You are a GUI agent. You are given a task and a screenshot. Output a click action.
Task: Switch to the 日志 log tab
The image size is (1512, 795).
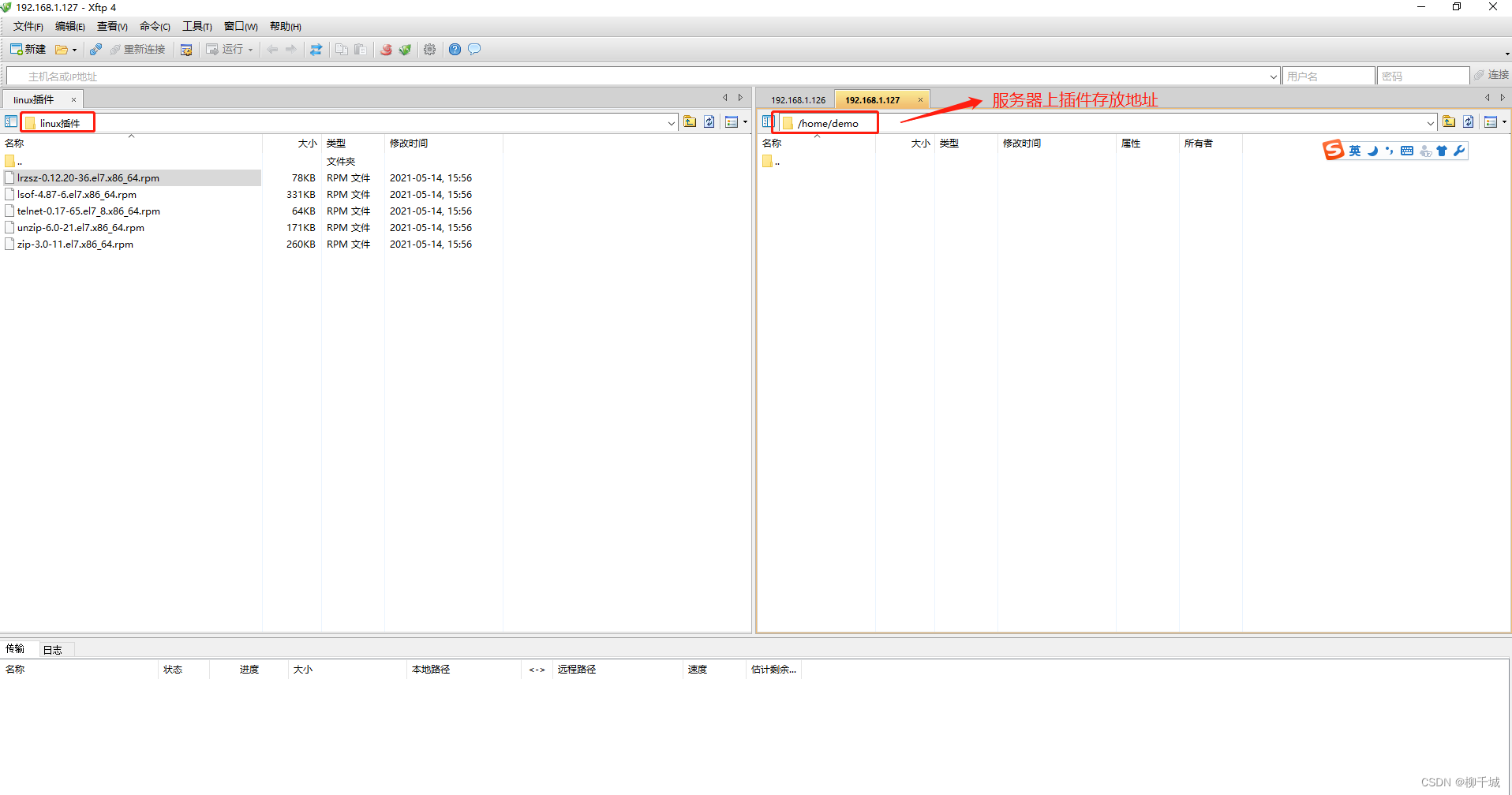tap(53, 650)
